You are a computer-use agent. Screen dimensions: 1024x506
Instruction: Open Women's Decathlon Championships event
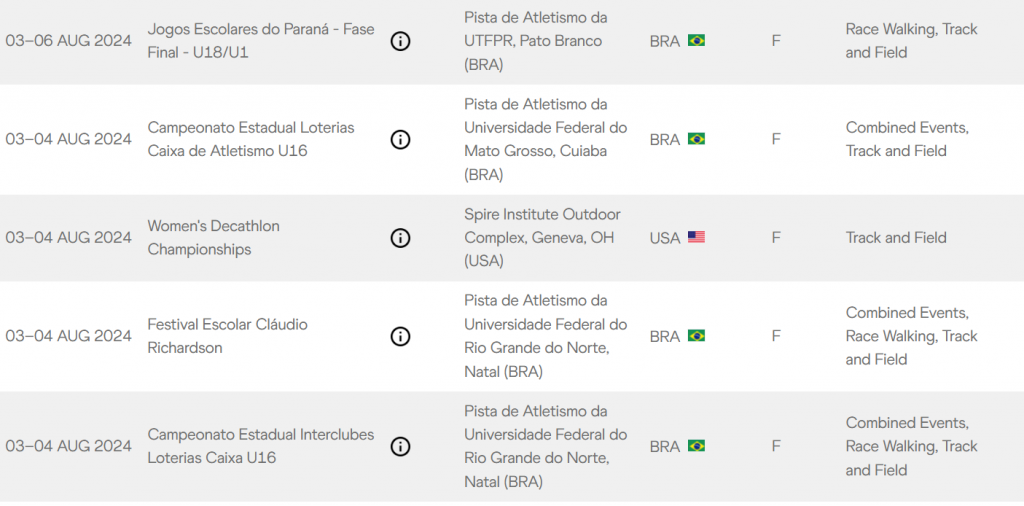[x=214, y=238]
